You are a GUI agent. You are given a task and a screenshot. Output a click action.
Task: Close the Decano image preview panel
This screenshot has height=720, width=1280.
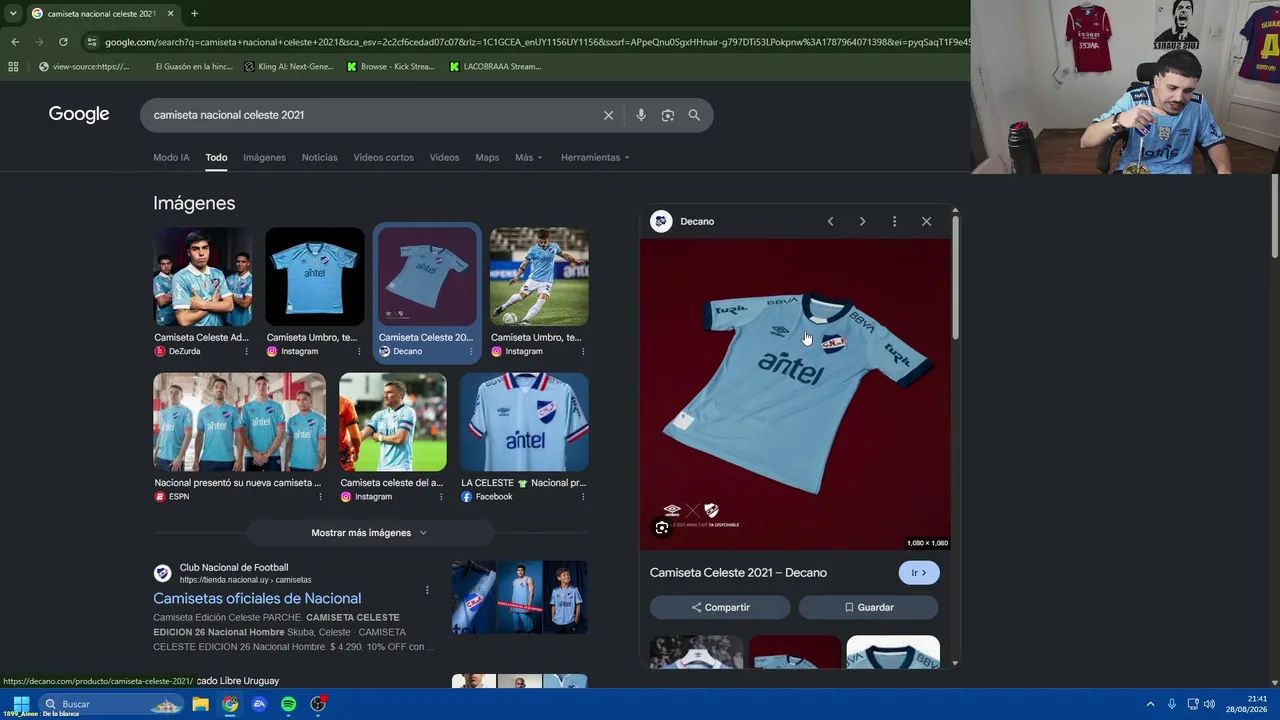[x=926, y=221]
